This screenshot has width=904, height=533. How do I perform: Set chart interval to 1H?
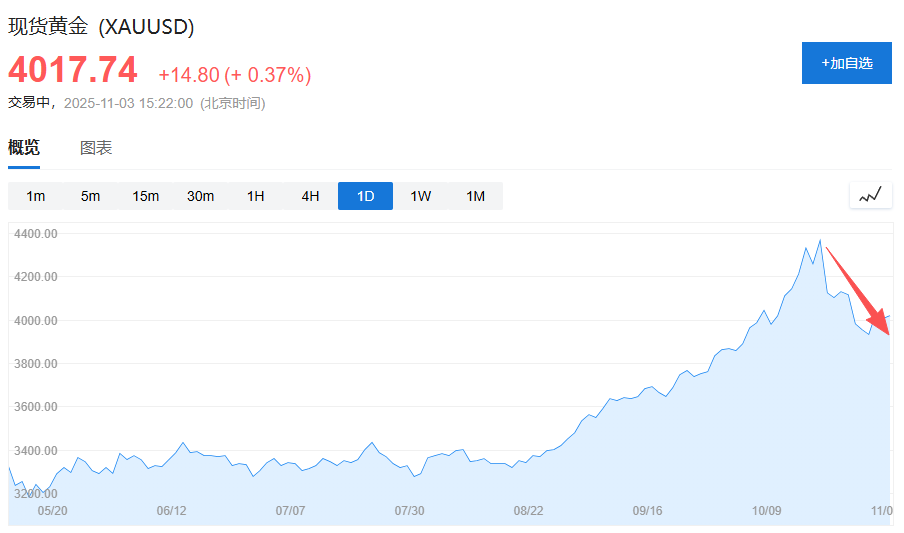pos(256,196)
